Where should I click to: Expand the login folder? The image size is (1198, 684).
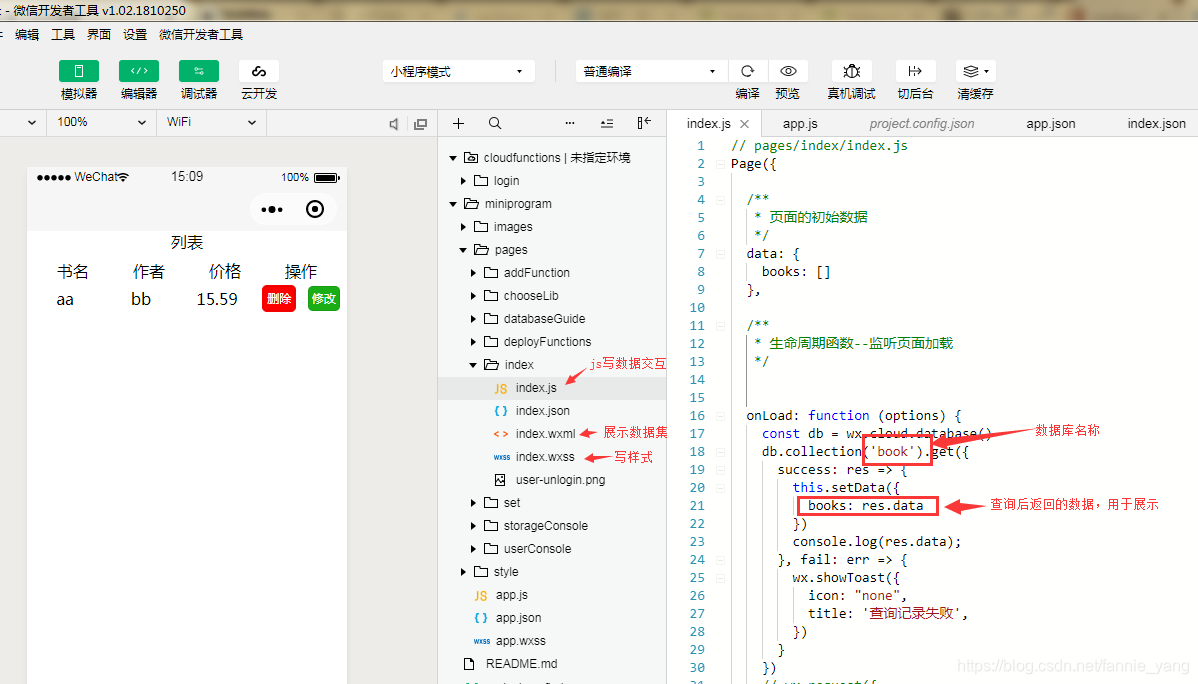pyautogui.click(x=463, y=181)
